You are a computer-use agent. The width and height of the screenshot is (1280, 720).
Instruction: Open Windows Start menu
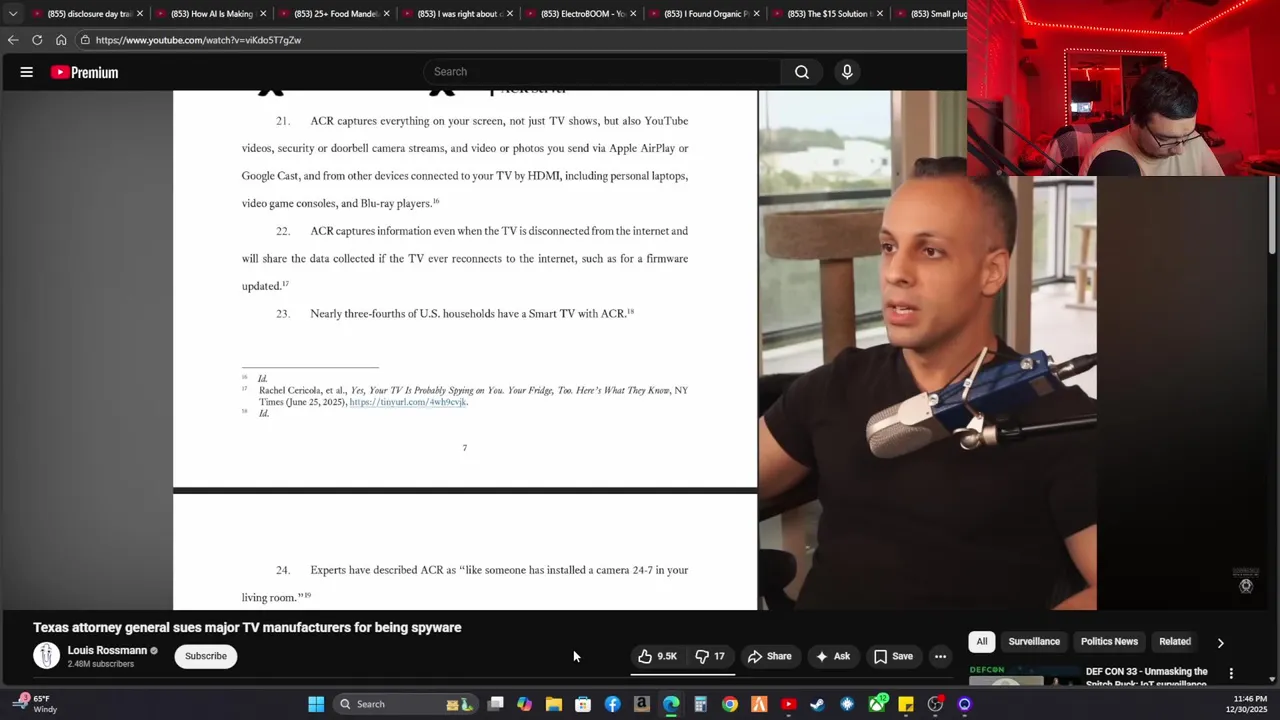tap(316, 704)
